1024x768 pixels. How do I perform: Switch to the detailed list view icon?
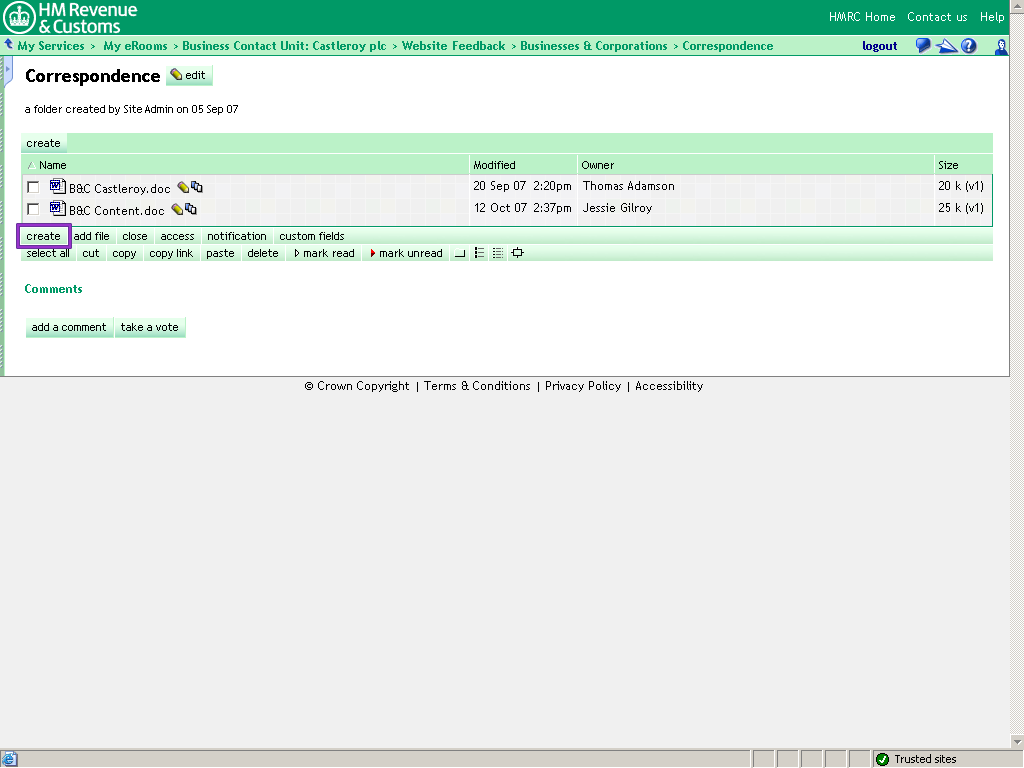tap(498, 253)
